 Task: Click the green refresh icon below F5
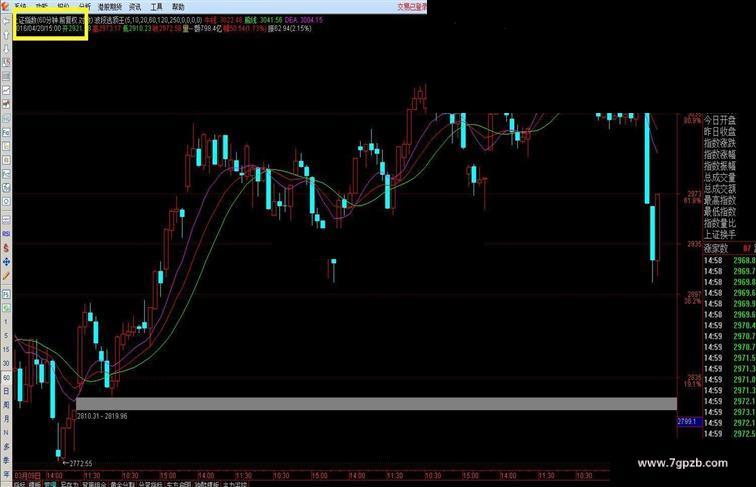click(x=6, y=307)
